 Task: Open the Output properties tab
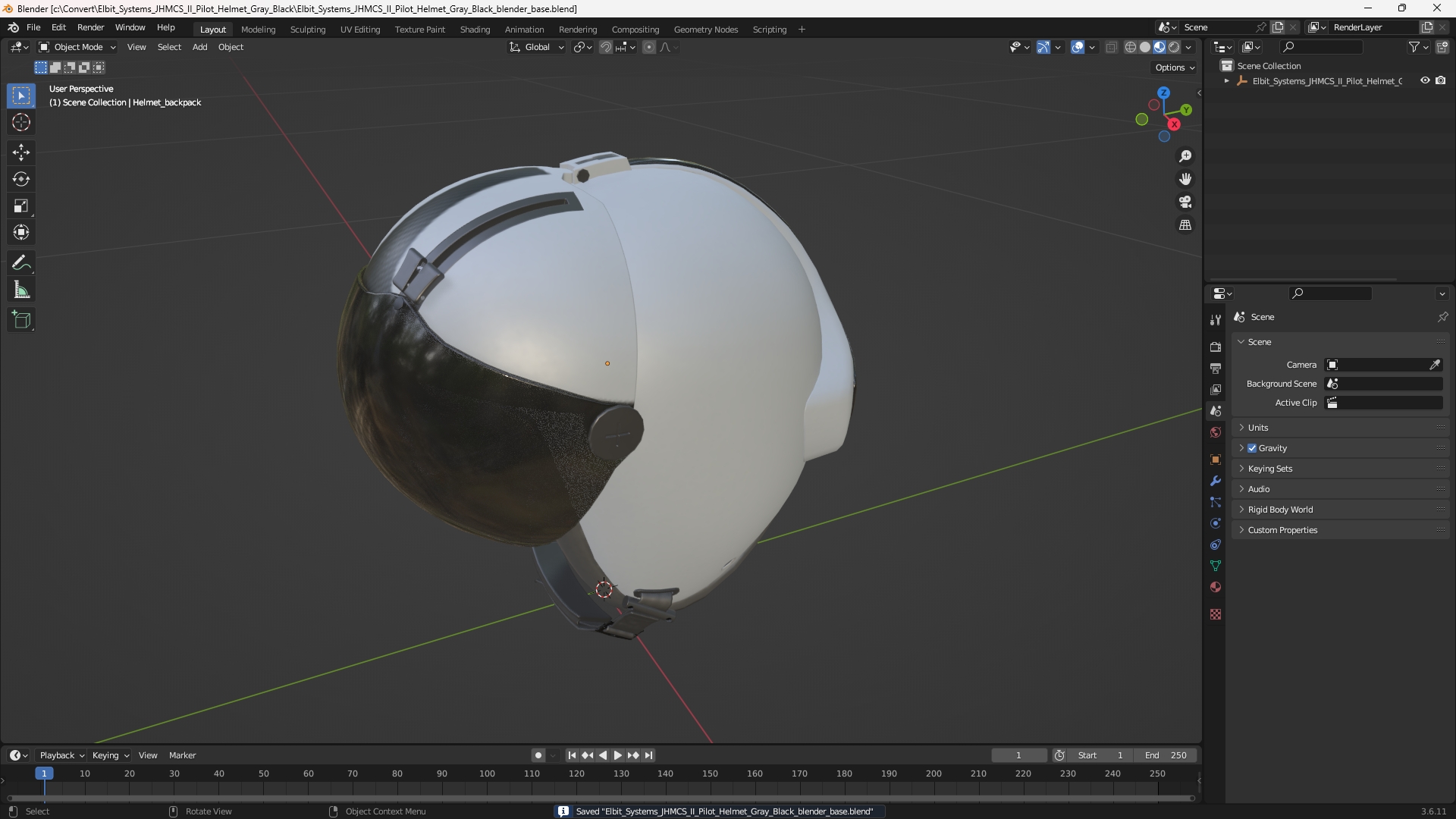point(1216,368)
